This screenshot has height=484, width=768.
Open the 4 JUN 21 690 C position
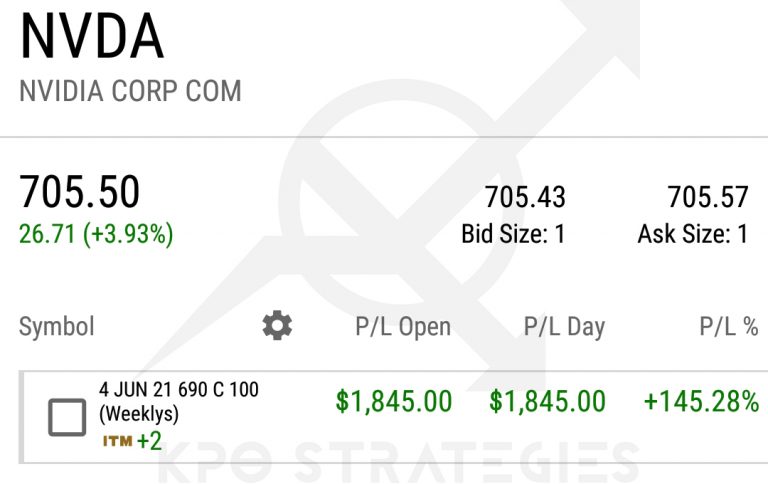[x=178, y=390]
